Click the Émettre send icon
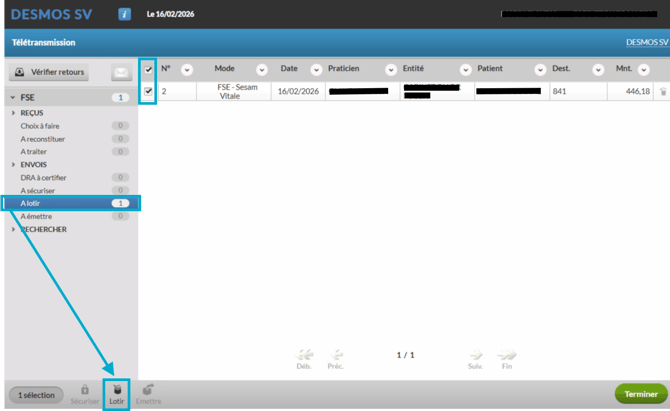This screenshot has height=411, width=670. click(x=149, y=390)
